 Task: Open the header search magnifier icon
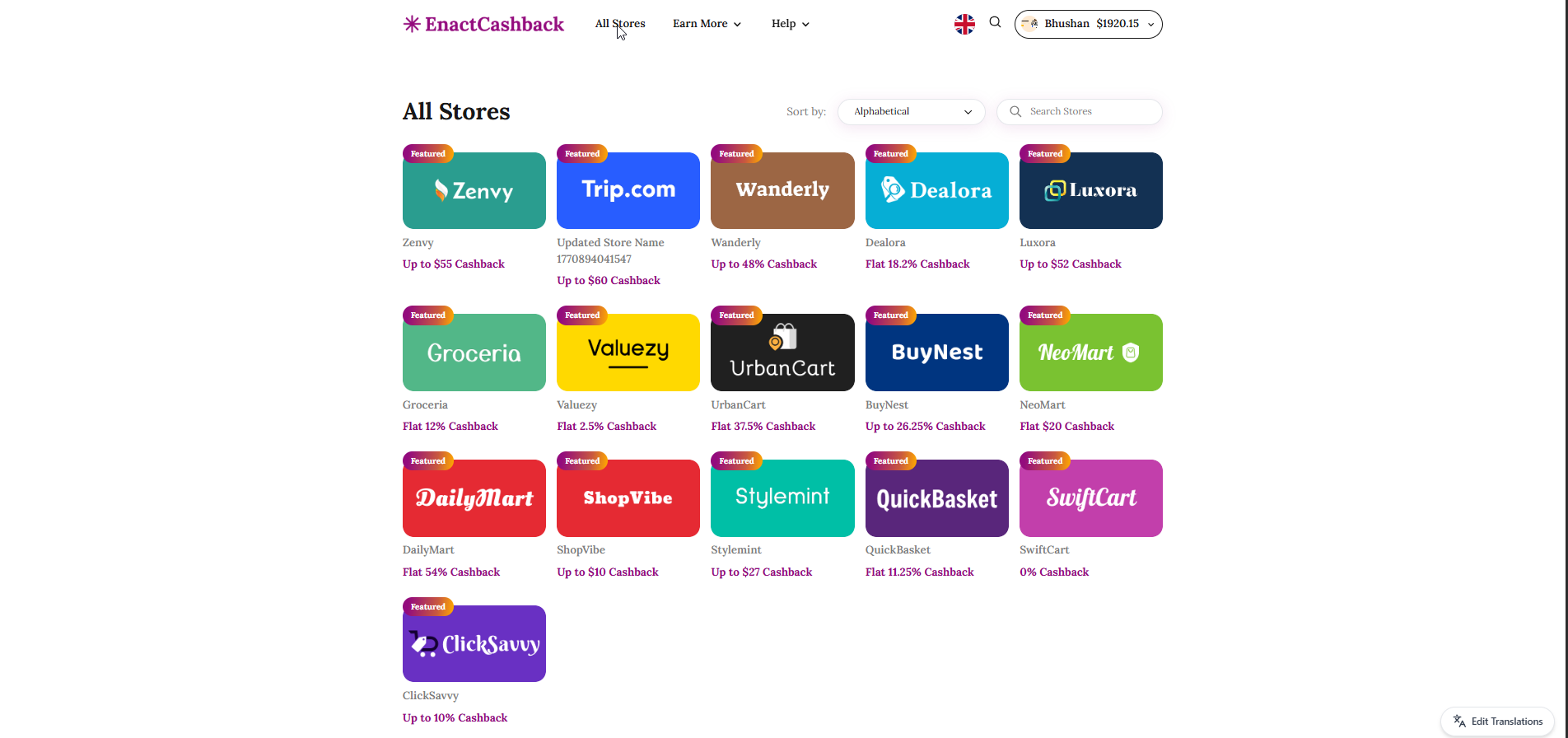pos(995,23)
